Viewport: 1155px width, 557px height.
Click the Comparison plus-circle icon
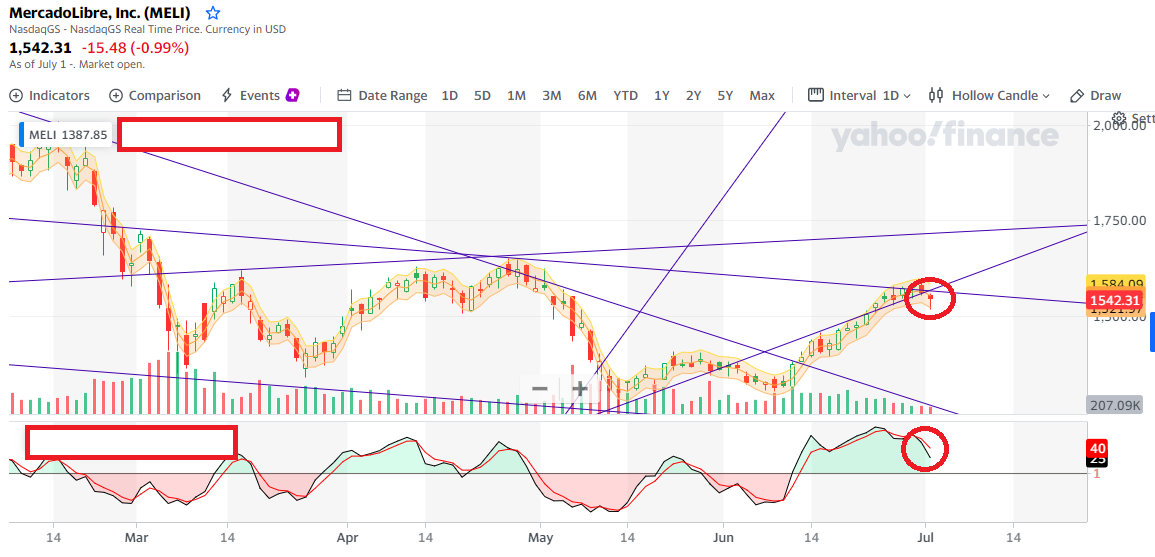coord(116,95)
